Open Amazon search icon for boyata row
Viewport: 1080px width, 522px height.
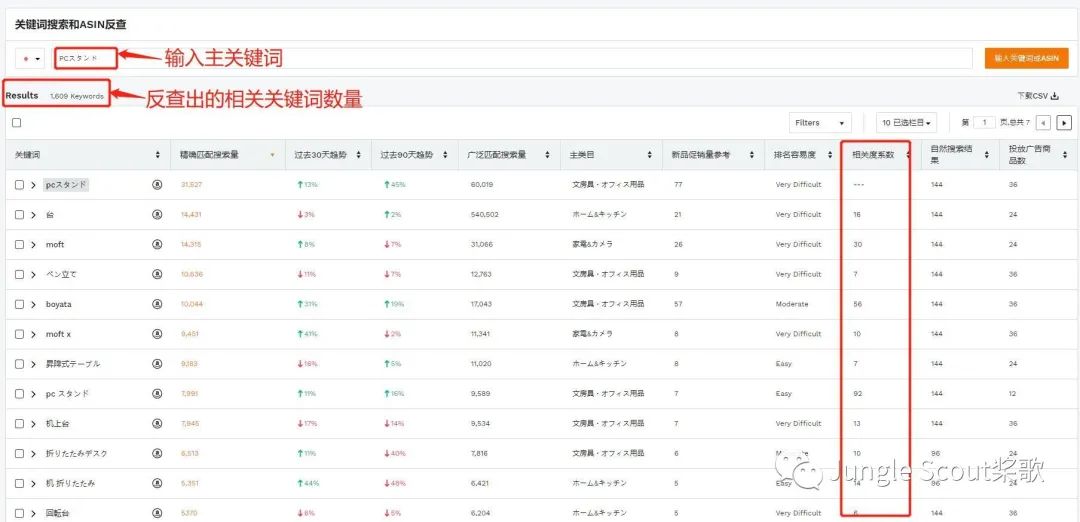tap(157, 304)
